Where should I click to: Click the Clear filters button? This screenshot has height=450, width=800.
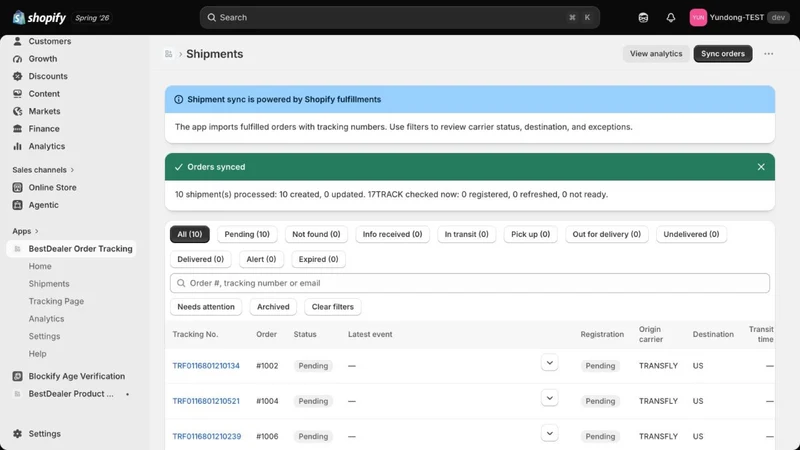point(333,307)
